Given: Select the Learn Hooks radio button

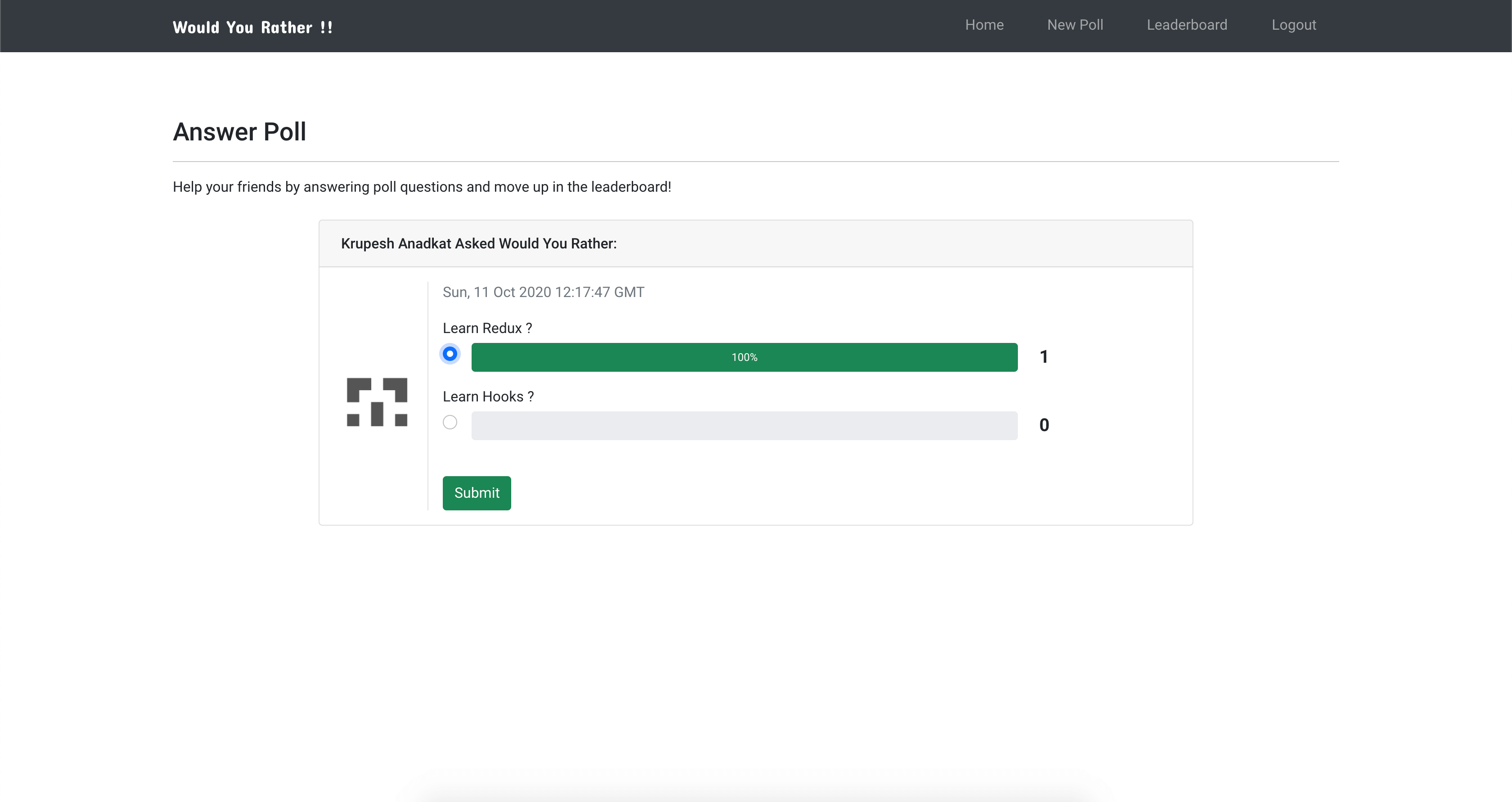Looking at the screenshot, I should pyautogui.click(x=450, y=422).
